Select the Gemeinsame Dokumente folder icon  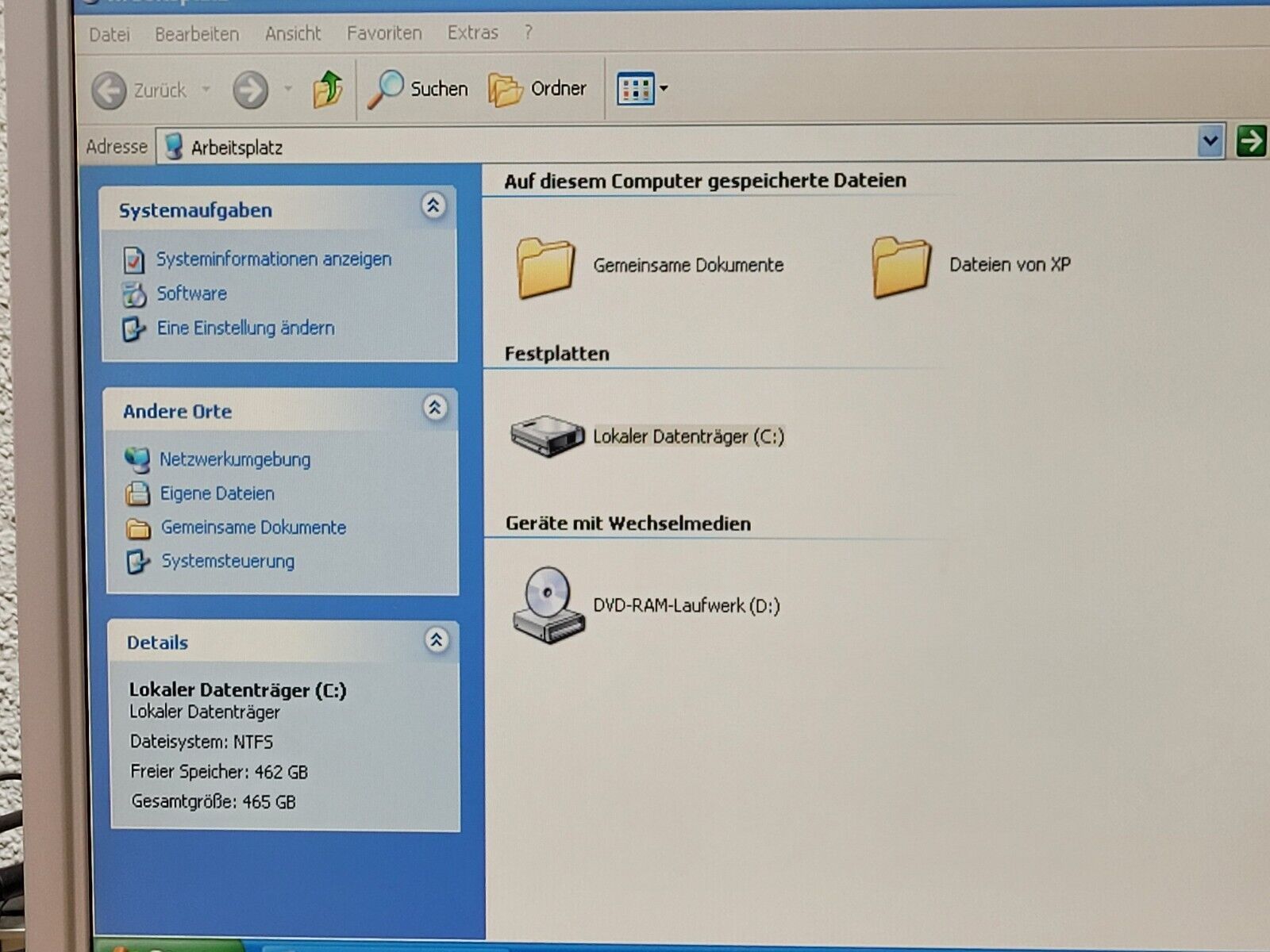point(545,267)
